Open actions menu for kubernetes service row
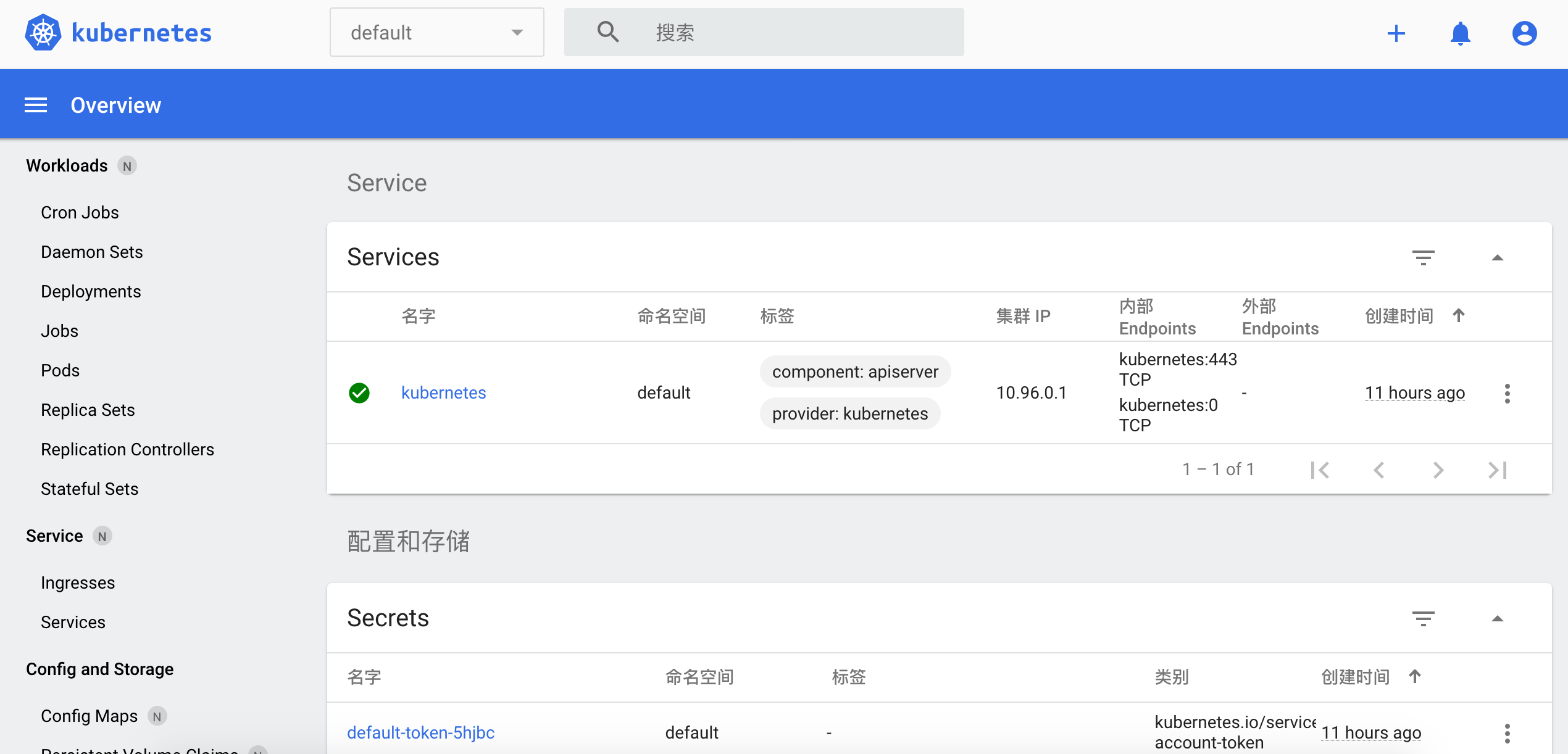Screen dimensions: 1568x754 pyautogui.click(x=1507, y=393)
